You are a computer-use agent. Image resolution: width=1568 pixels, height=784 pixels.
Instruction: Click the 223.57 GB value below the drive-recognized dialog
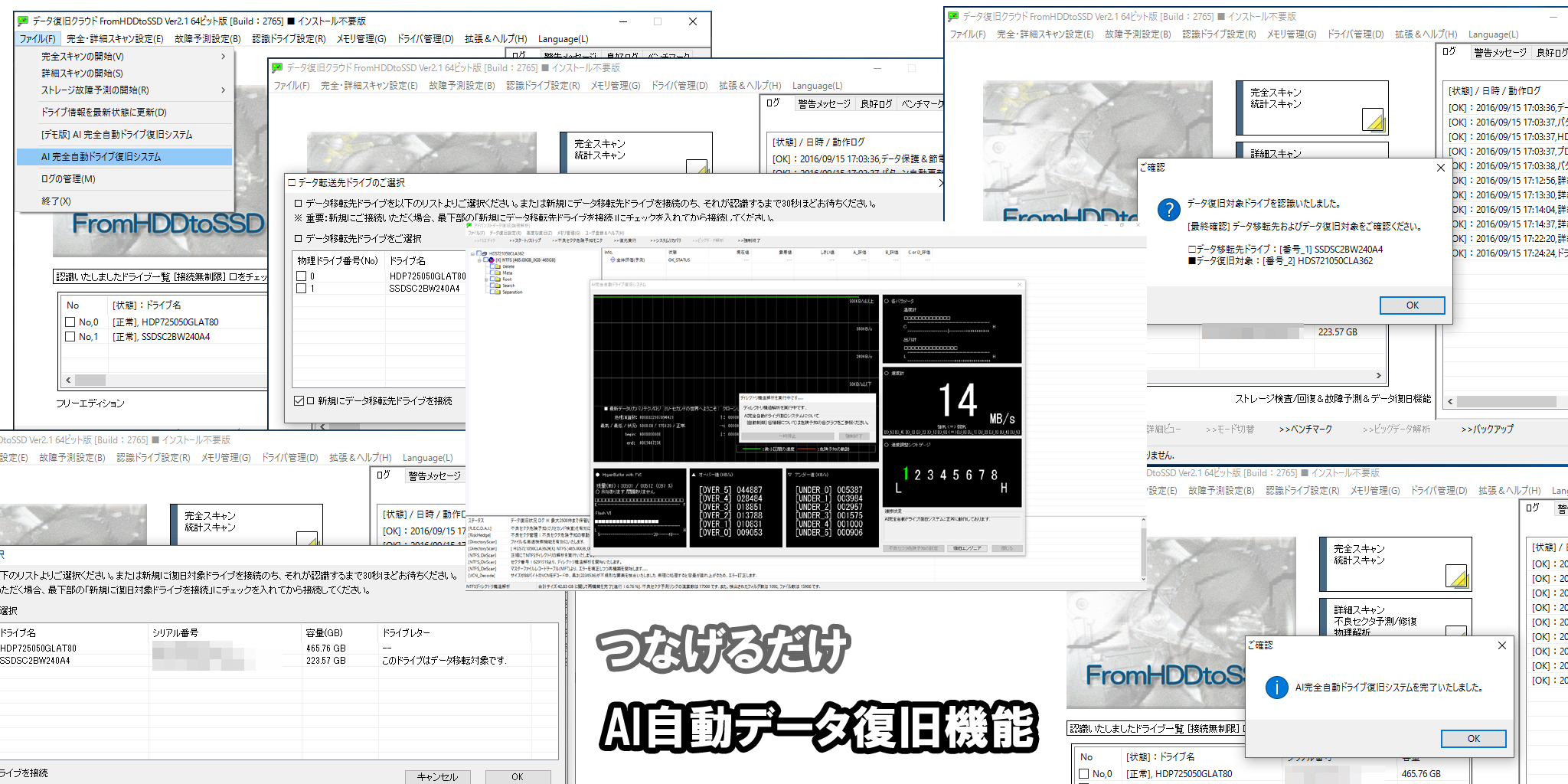click(x=1338, y=332)
